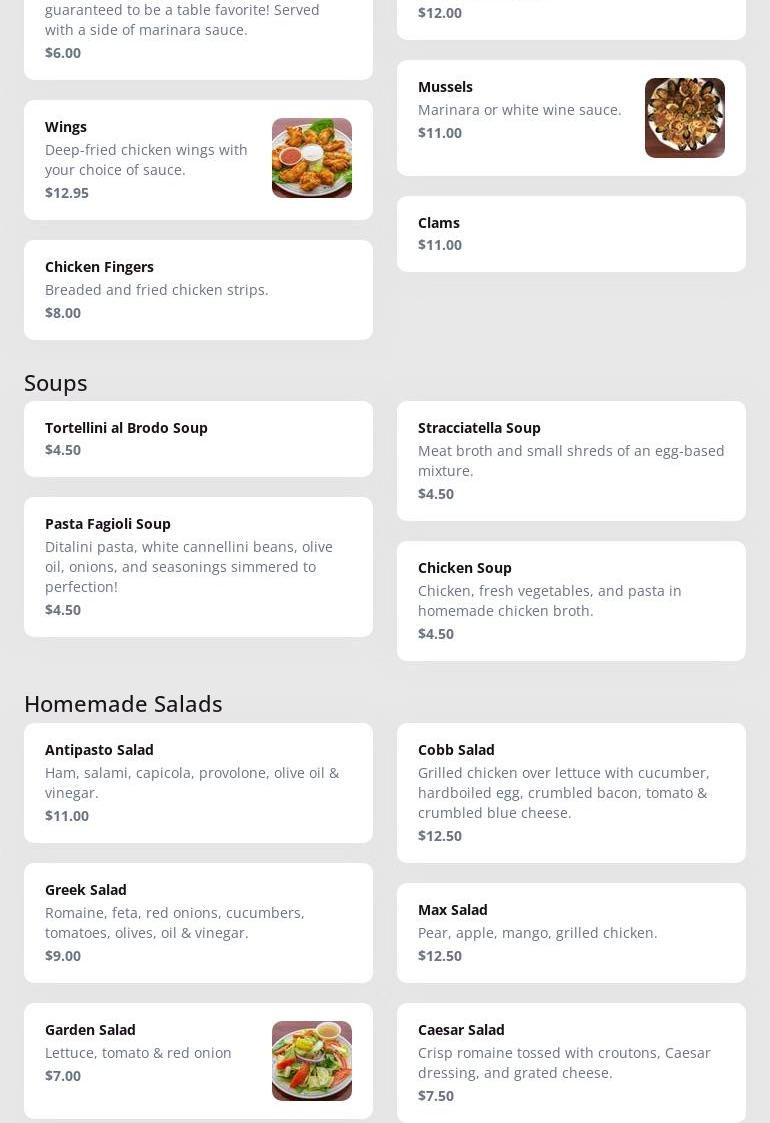Image resolution: width=770 pixels, height=1123 pixels.
Task: Open the Garden Salad photo
Action: coord(312,1061)
